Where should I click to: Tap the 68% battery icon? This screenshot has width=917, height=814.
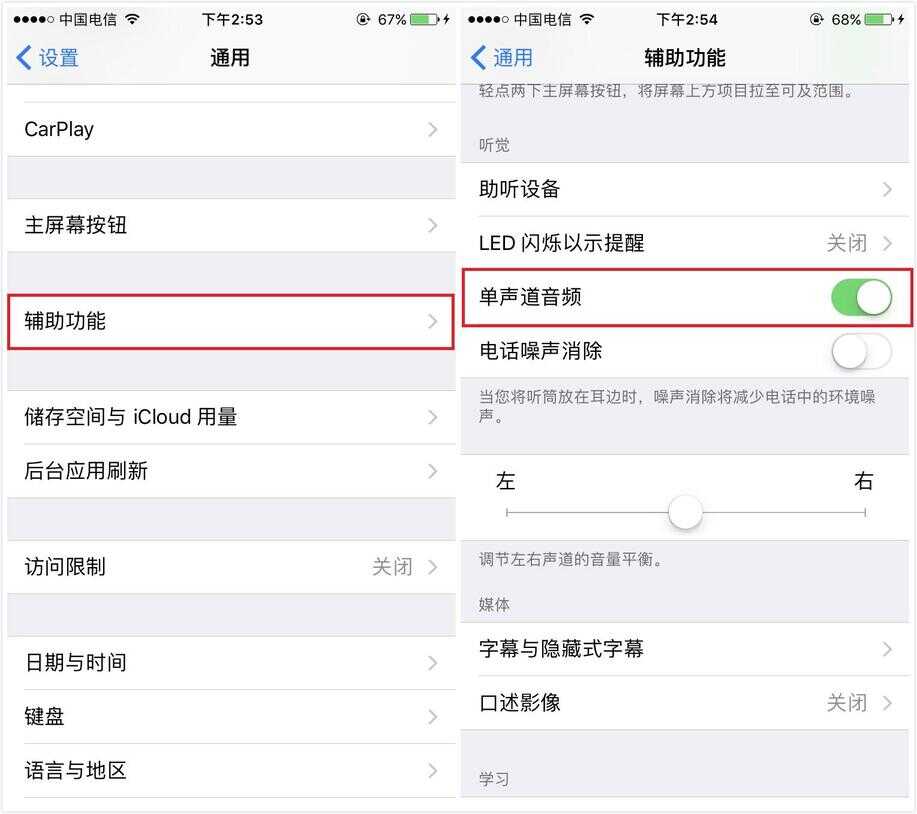(x=880, y=19)
